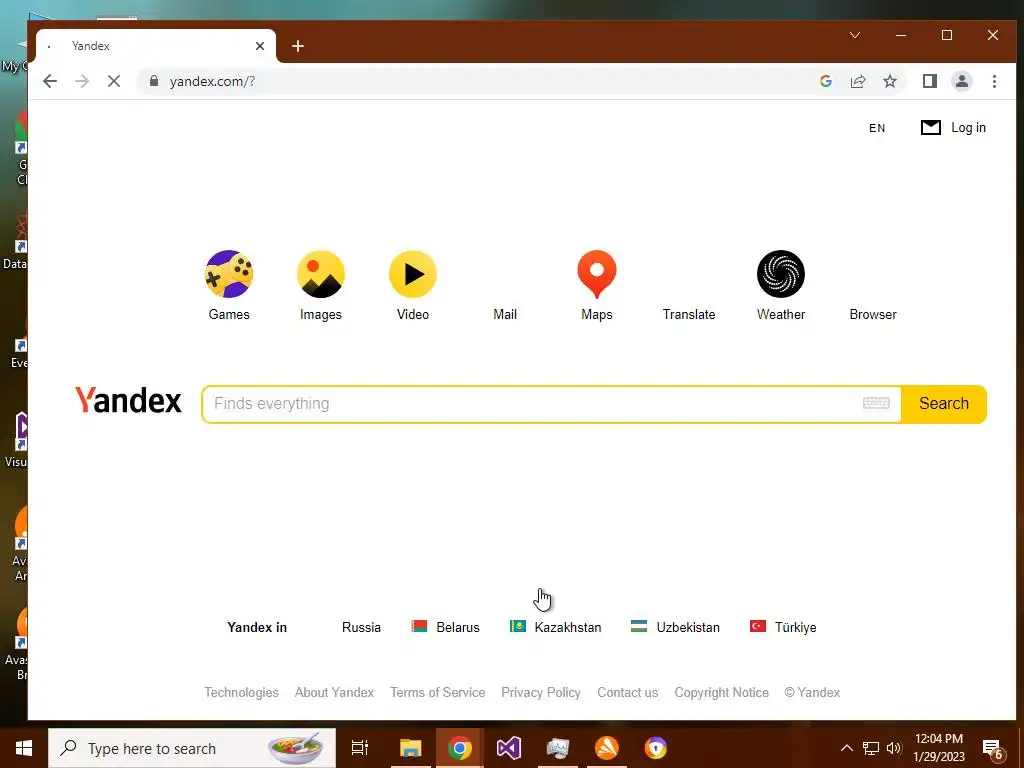Open File Explorer from the taskbar
This screenshot has width=1024, height=768.
(x=411, y=748)
